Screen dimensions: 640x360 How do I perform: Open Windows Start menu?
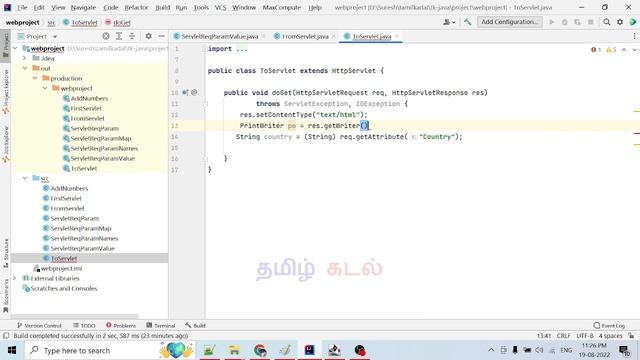[x=12, y=350]
